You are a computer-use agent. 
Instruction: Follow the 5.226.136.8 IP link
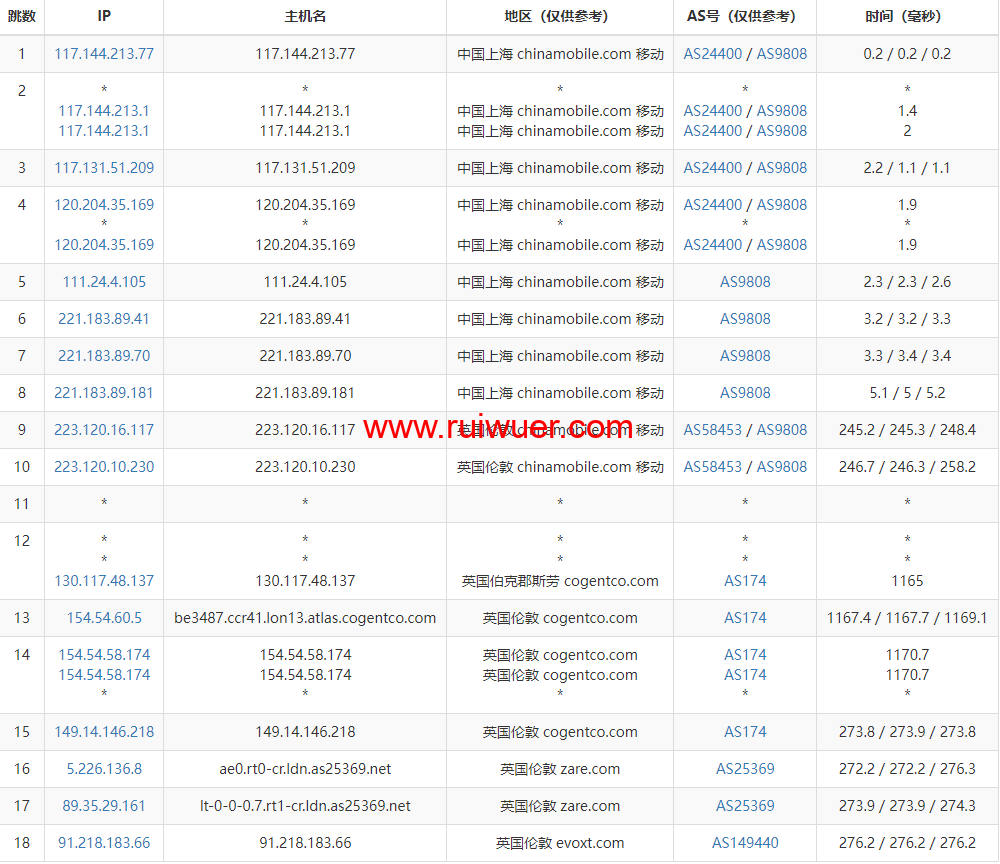(104, 769)
